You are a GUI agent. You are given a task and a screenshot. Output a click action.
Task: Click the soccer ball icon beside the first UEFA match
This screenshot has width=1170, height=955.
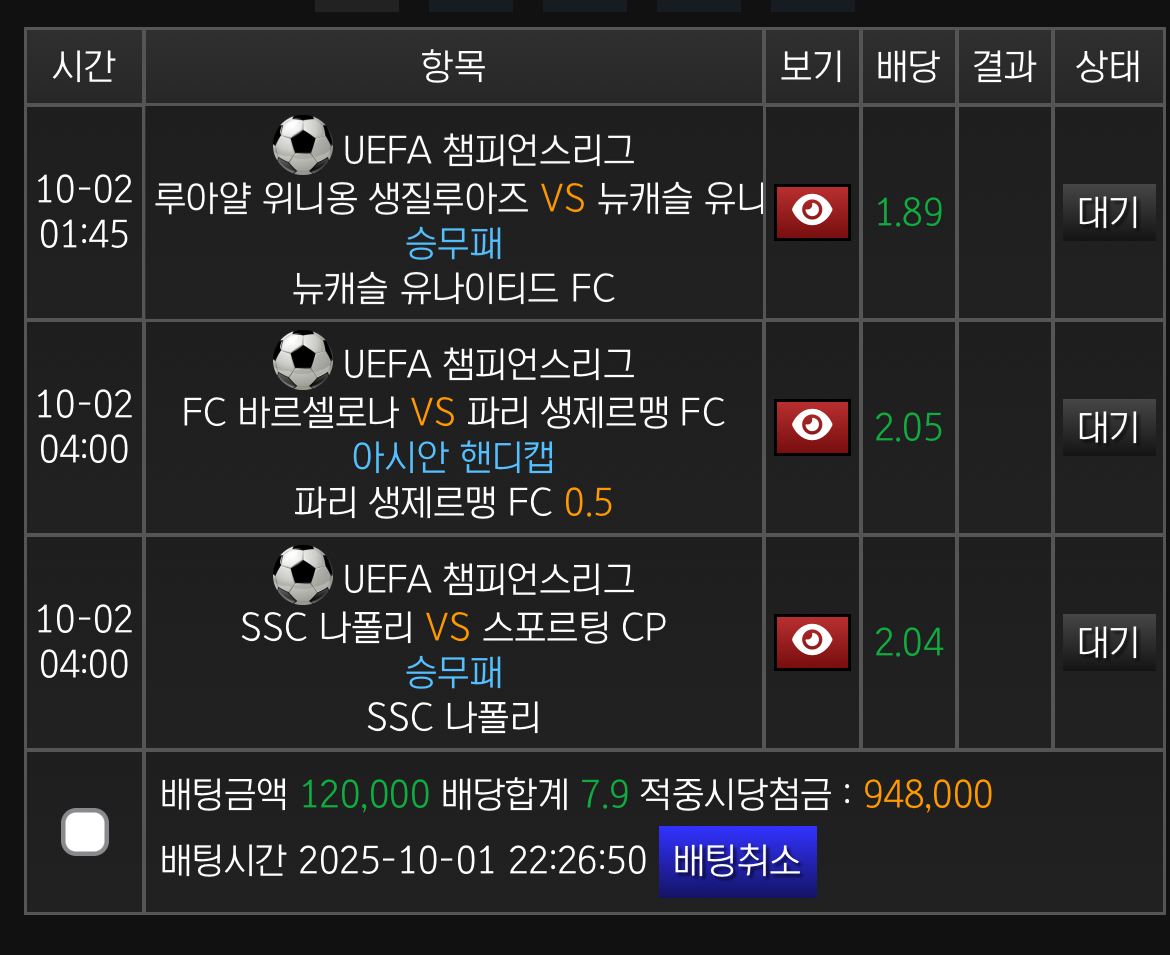[302, 146]
